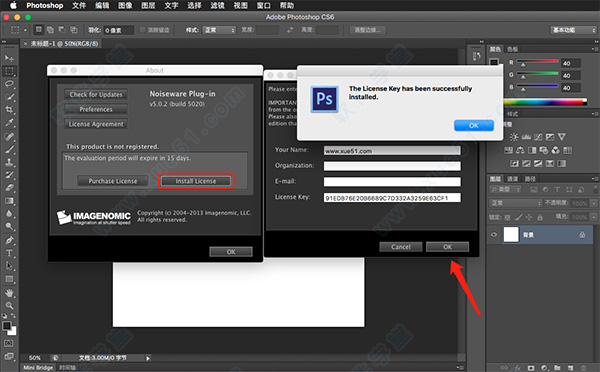Screen dimensions: 600x372
Task: Toggle type layer filter (T icon)
Action: (557, 189)
